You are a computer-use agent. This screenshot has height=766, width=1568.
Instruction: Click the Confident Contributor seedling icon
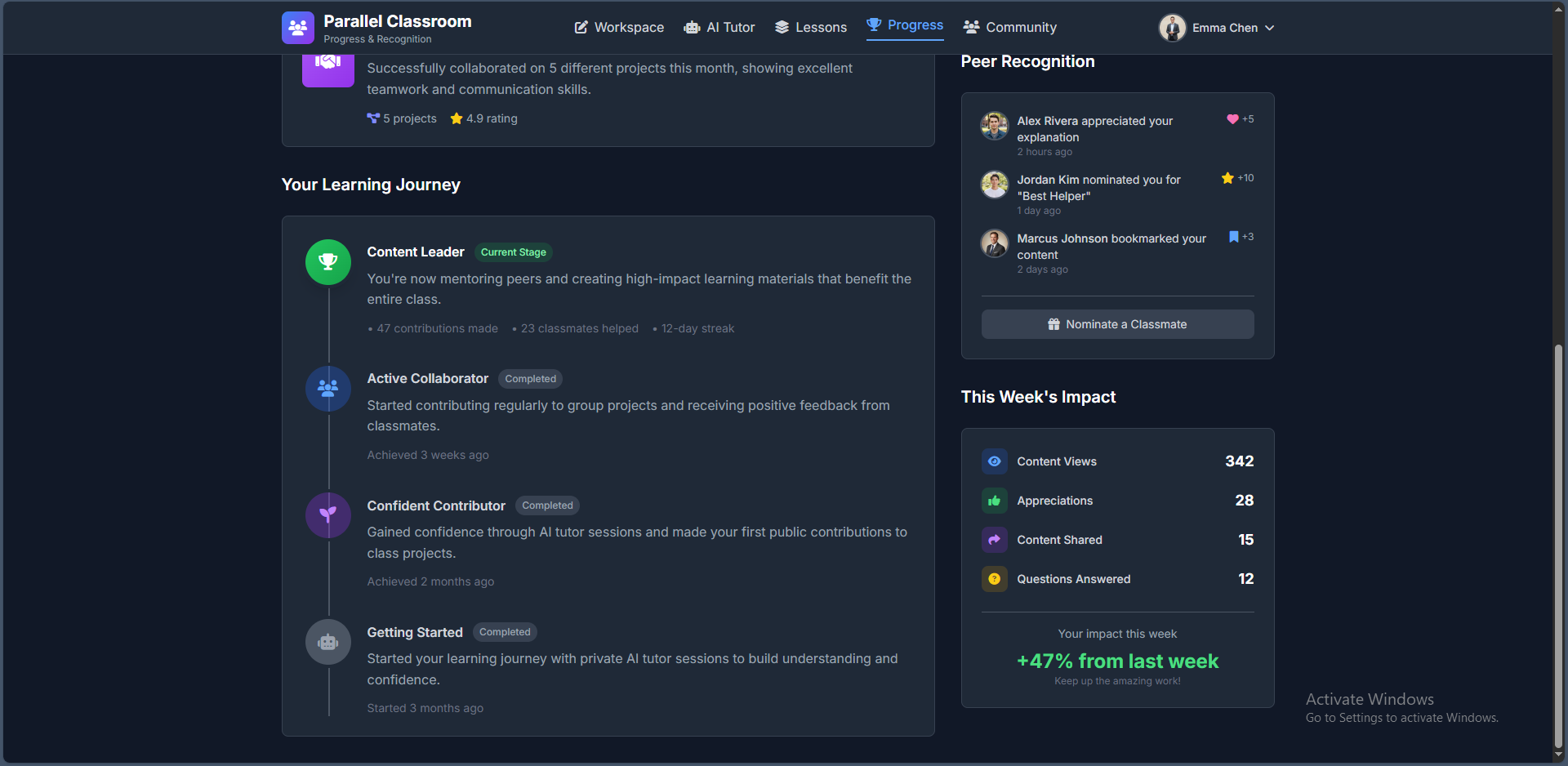(328, 515)
